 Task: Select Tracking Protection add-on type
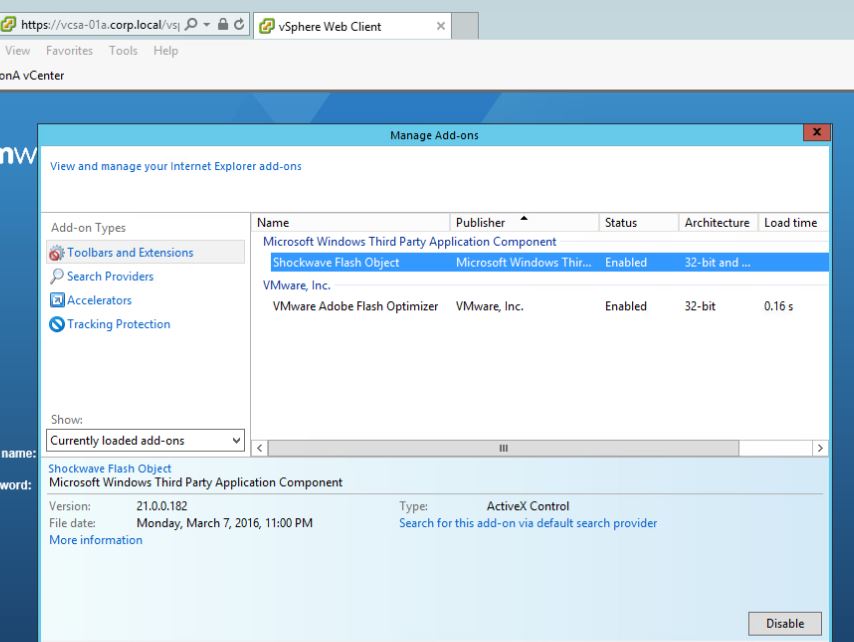(x=118, y=324)
